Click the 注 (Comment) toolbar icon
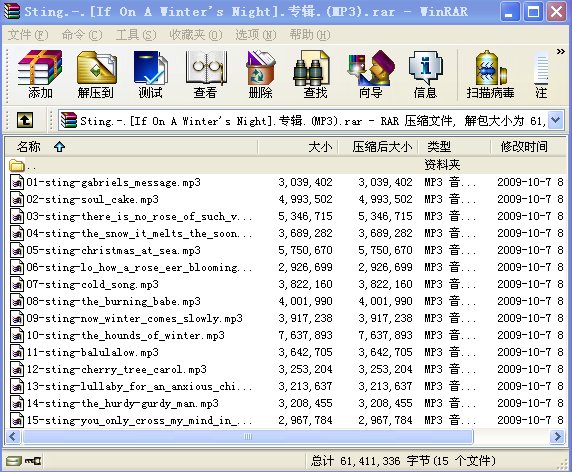The height and width of the screenshot is (472, 572). point(541,74)
